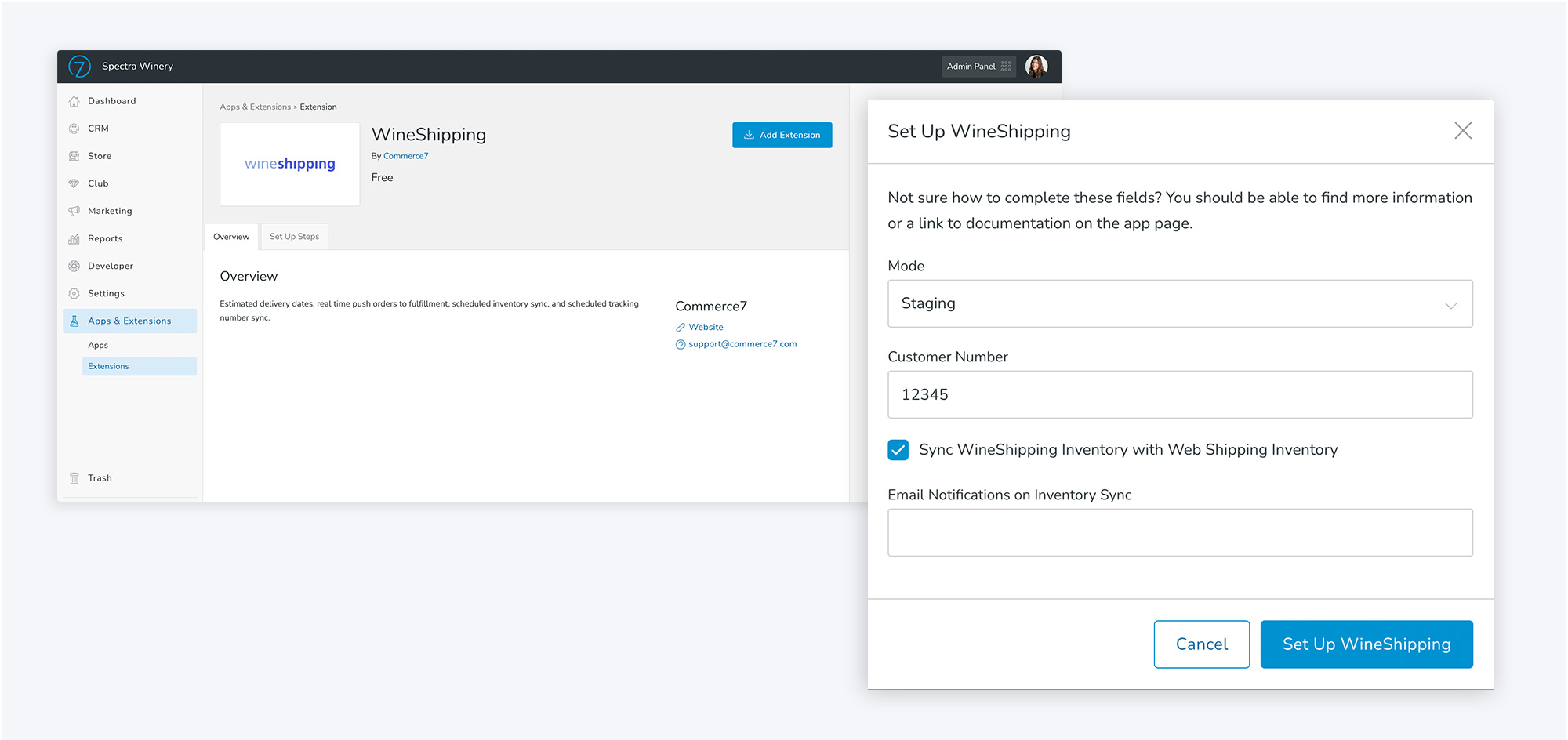
Task: Click the Email Notifications input field
Action: point(1180,532)
